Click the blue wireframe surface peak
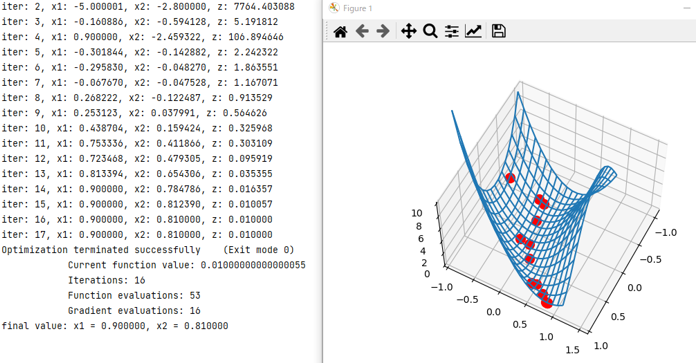Viewport: 696px width, 364px height. pos(518,92)
